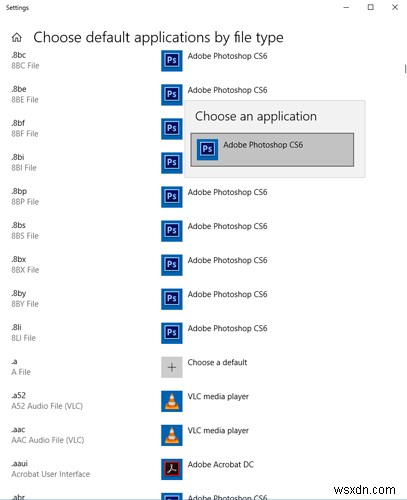407x500 pixels.
Task: Click the .8bf extension text
Action: [x=18, y=123]
